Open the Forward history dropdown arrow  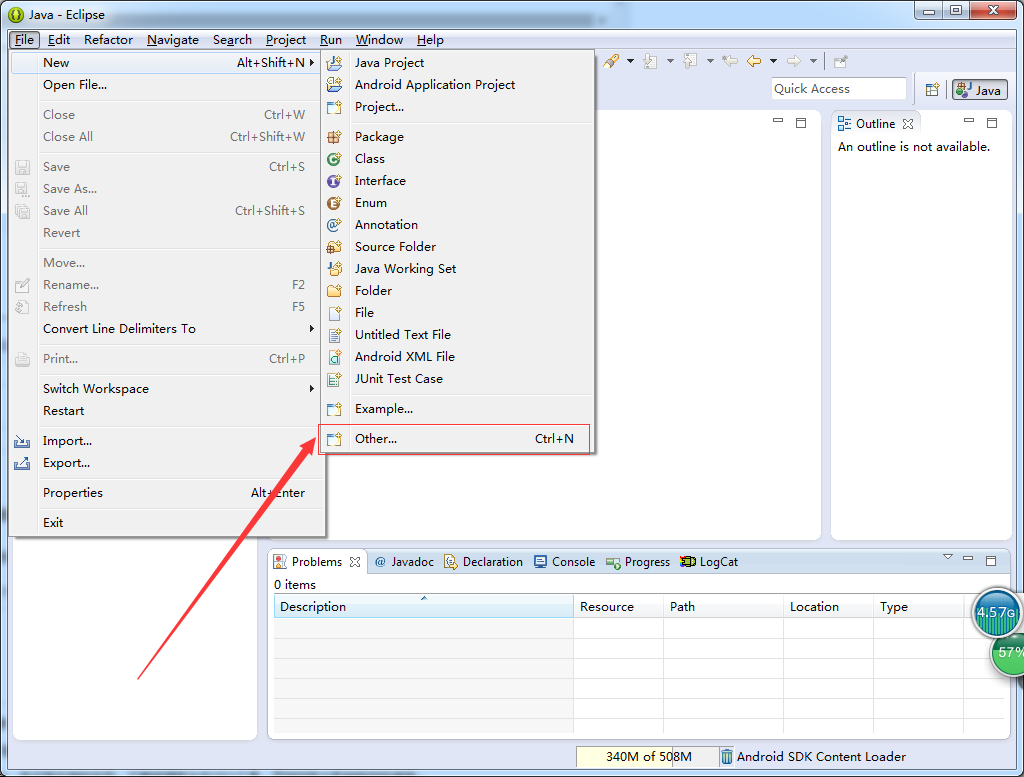(814, 61)
